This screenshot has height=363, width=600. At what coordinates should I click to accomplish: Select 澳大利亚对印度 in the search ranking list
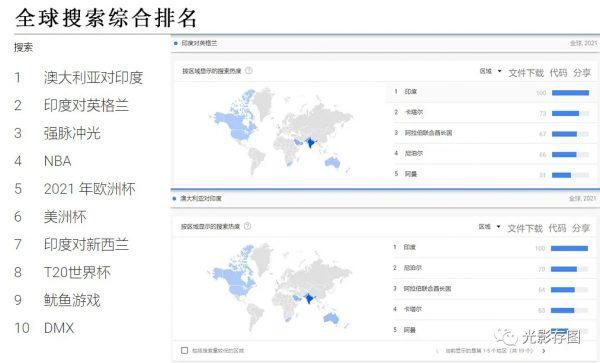point(93,78)
